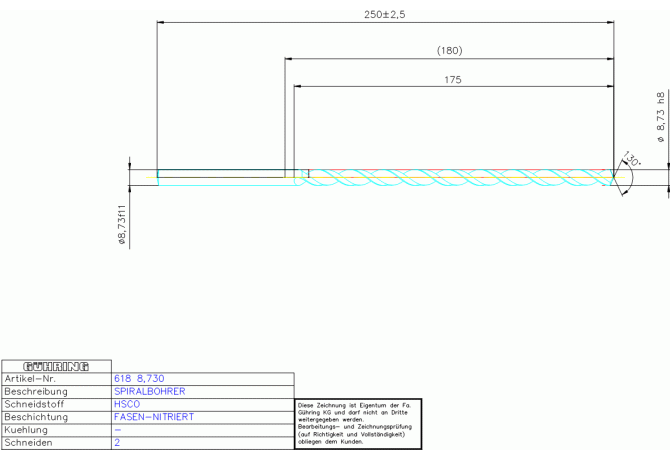Select the HSCO cutting material value

[x=127, y=404]
